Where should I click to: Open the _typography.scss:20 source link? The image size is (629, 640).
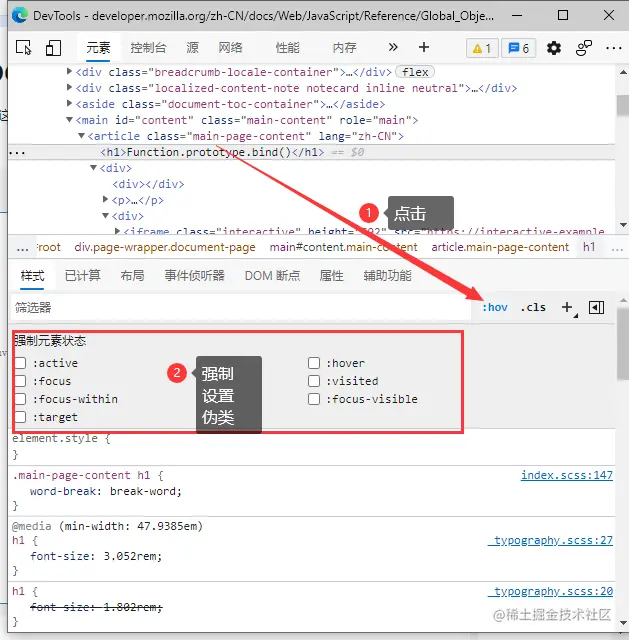(550, 591)
